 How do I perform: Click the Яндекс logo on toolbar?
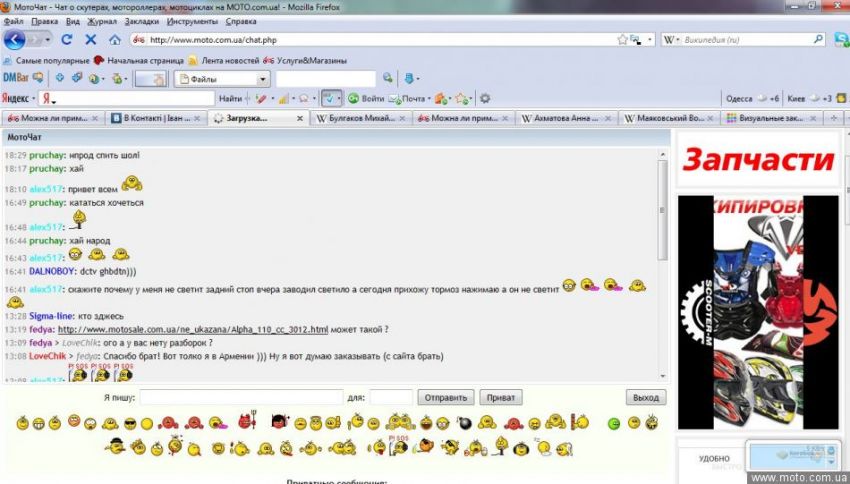click(15, 99)
